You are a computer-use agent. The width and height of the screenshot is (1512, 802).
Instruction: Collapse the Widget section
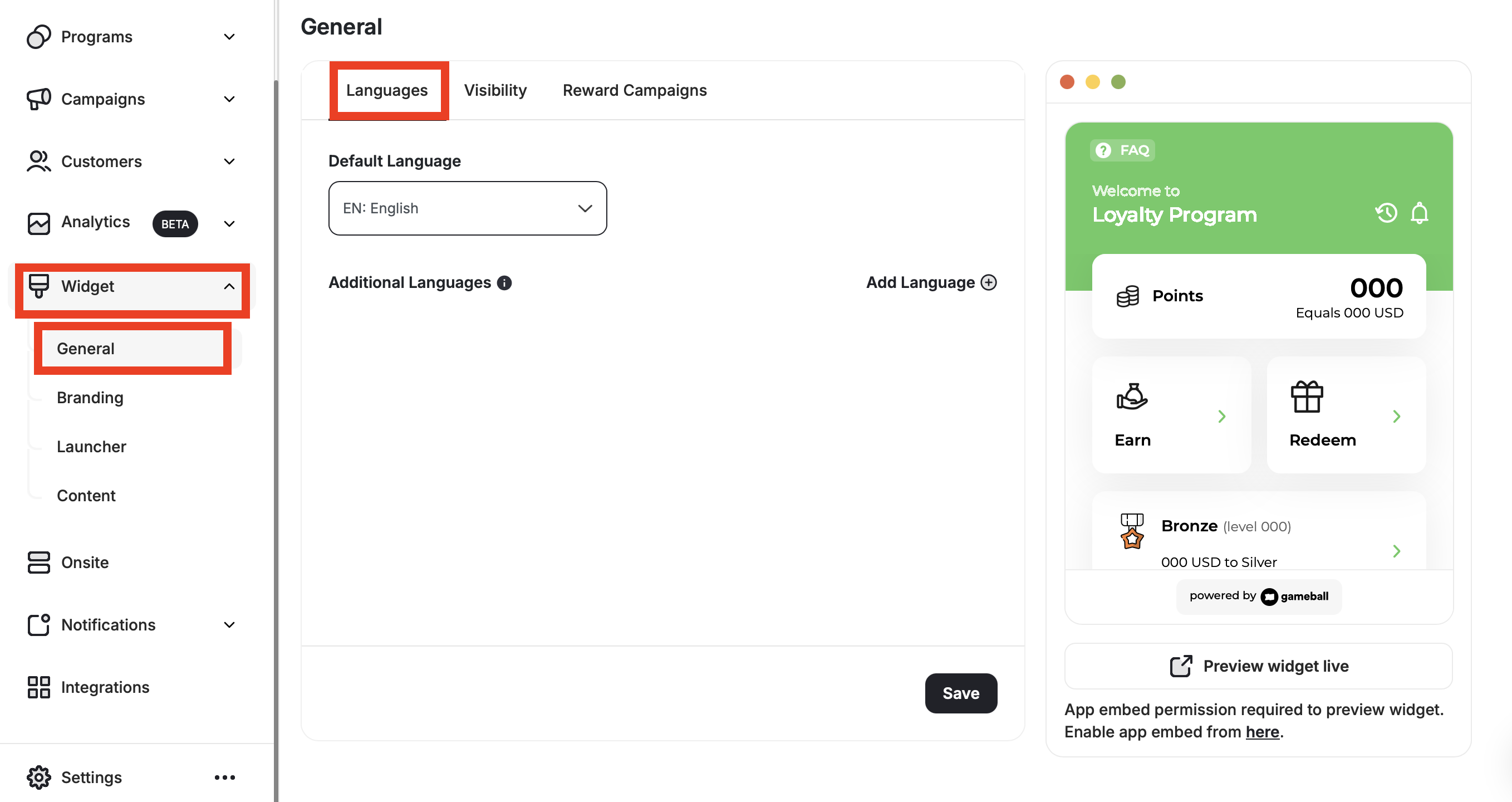pyautogui.click(x=230, y=287)
